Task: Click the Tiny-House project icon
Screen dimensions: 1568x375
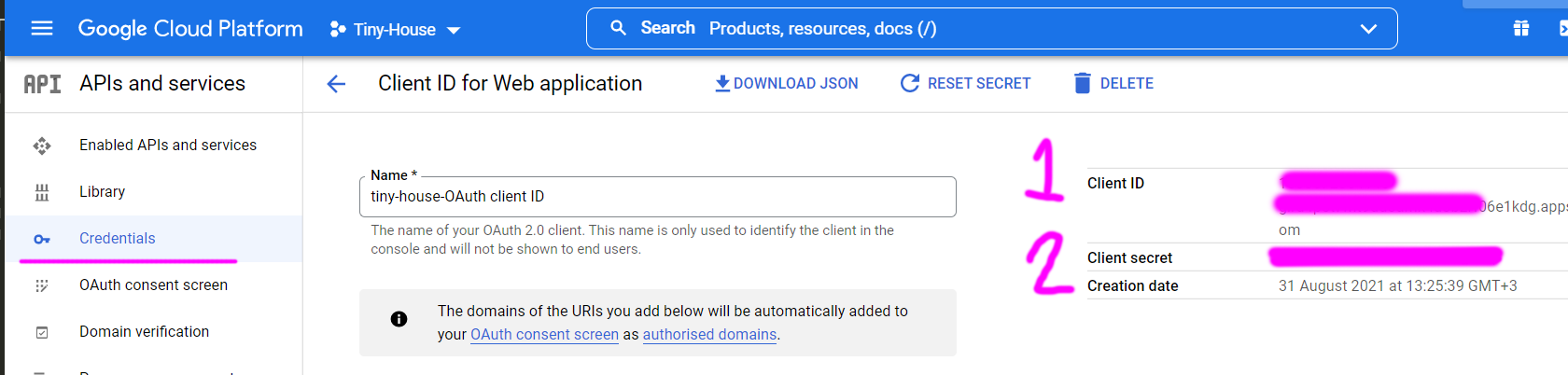Action: [338, 30]
